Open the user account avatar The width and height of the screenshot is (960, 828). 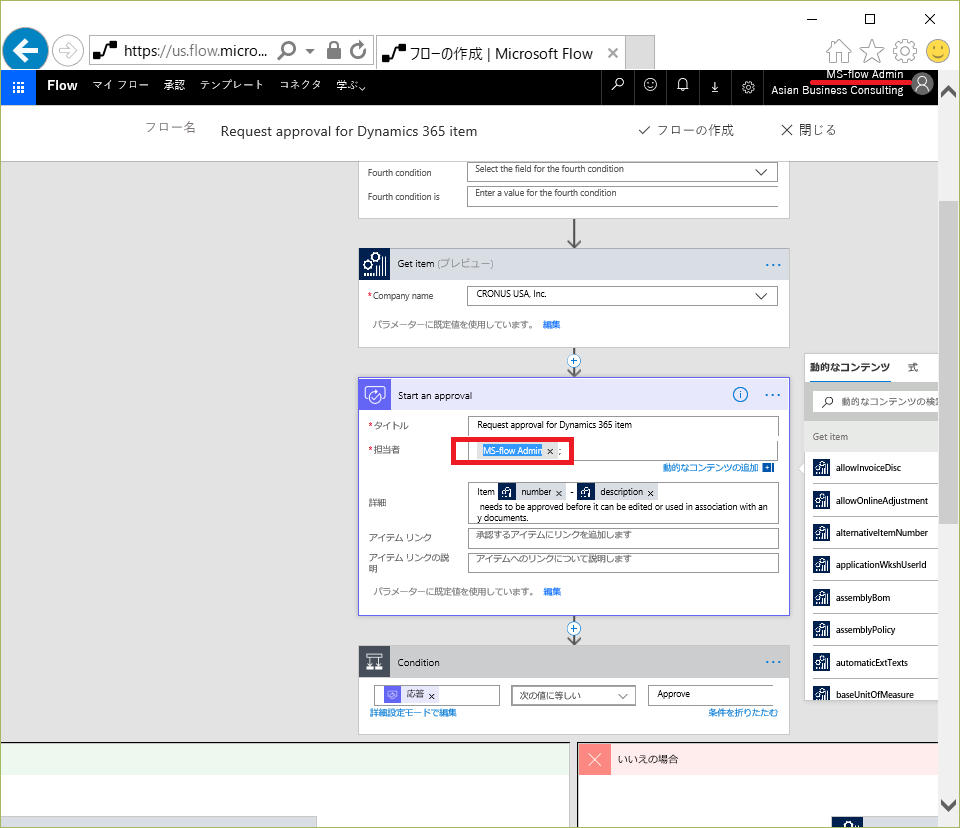tap(922, 83)
